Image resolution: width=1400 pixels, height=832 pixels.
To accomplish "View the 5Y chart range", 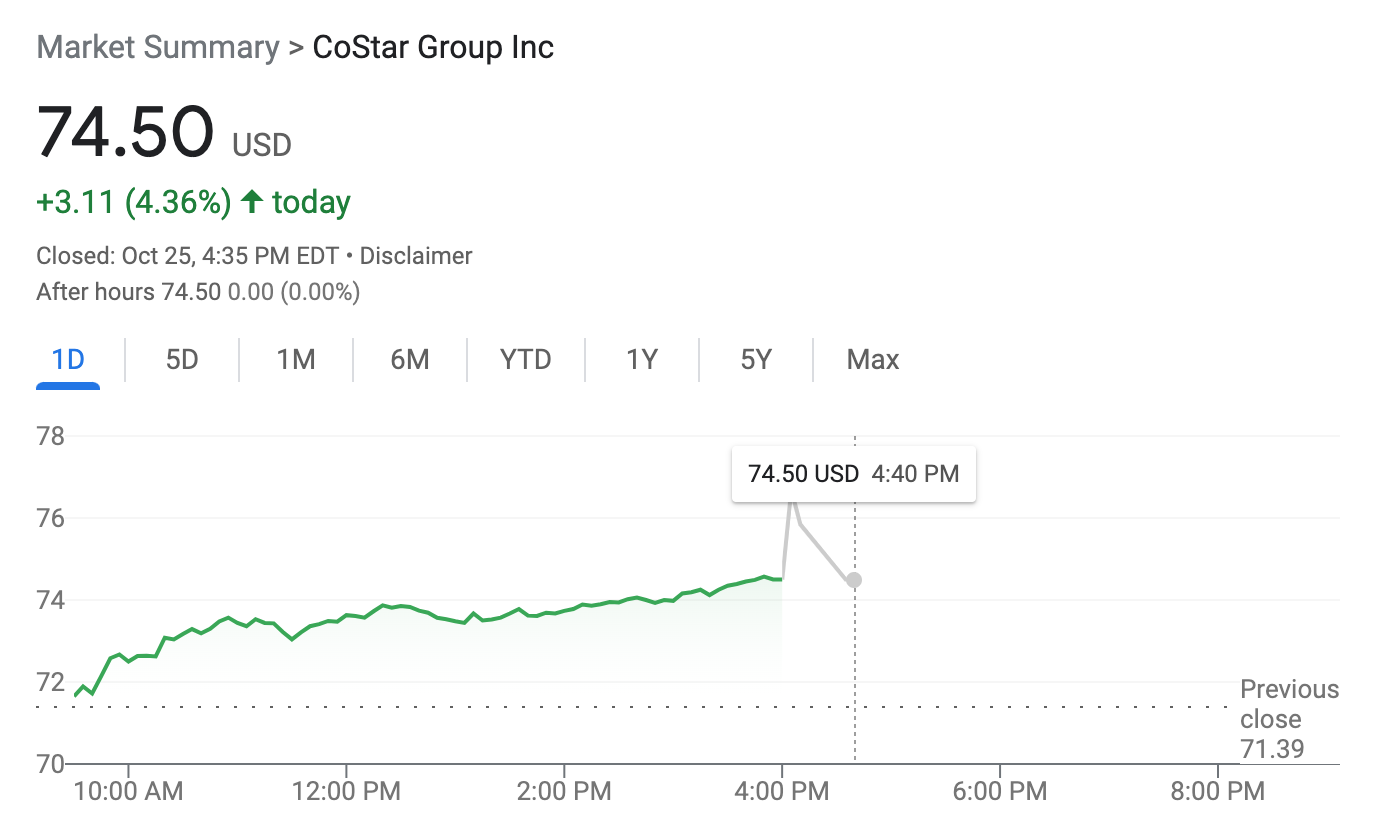I will (756, 360).
